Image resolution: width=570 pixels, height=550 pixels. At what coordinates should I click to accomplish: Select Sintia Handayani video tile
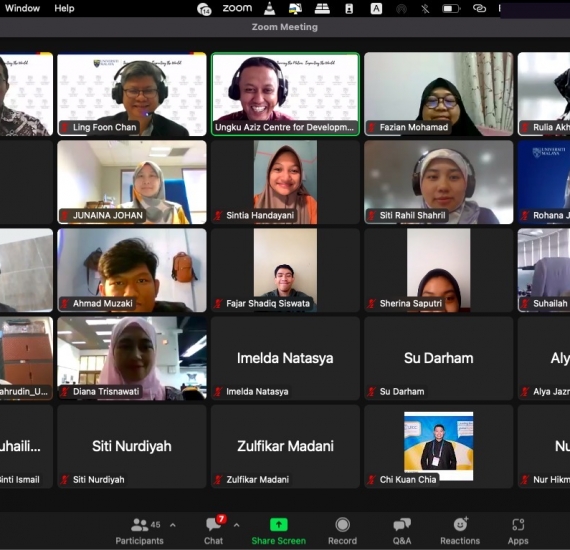point(285,182)
